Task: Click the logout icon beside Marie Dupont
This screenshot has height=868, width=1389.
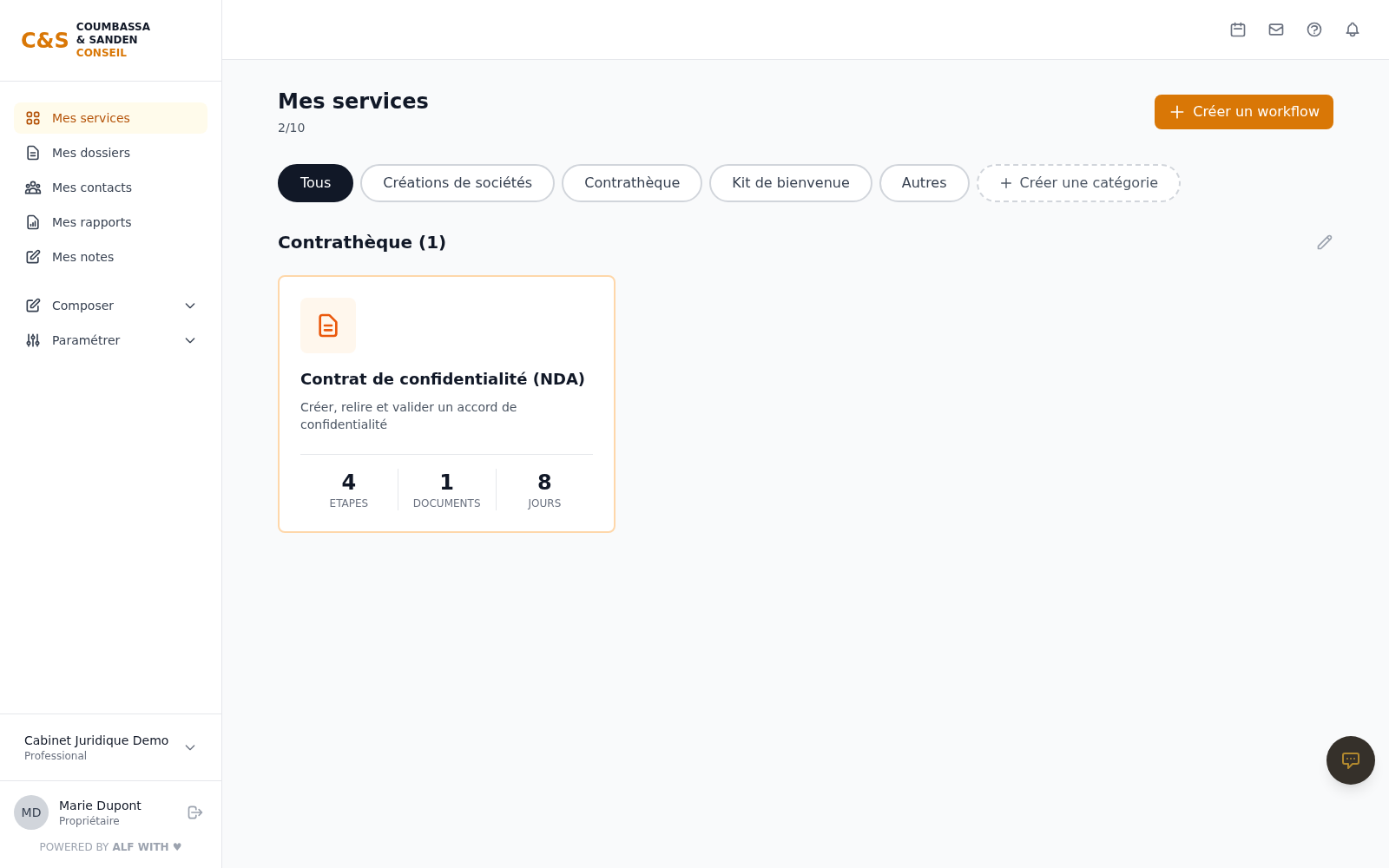Action: point(195,812)
